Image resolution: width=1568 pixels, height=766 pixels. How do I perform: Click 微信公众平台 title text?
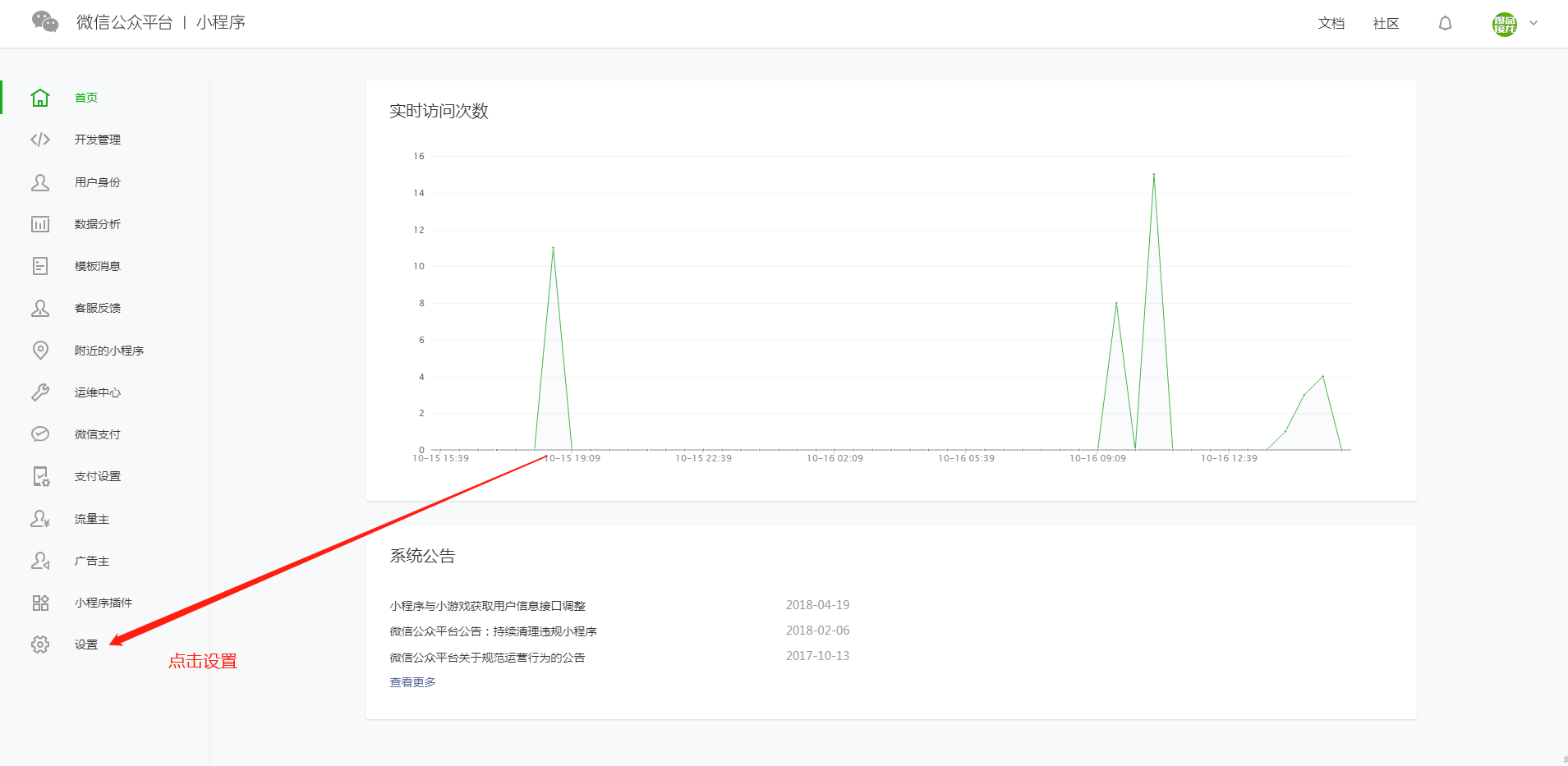pos(125,22)
